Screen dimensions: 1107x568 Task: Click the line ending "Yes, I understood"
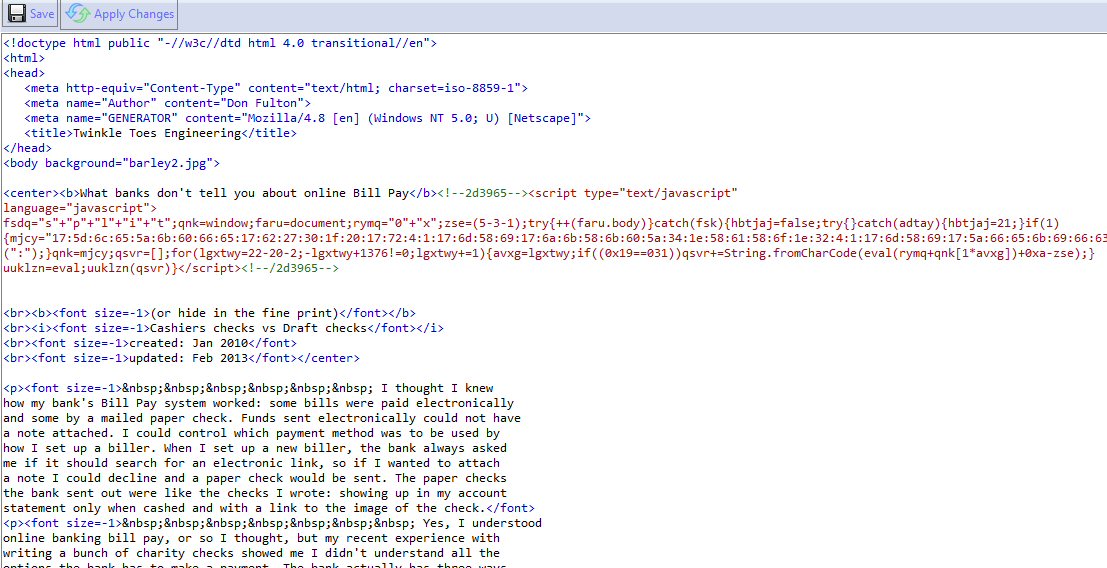273,523
